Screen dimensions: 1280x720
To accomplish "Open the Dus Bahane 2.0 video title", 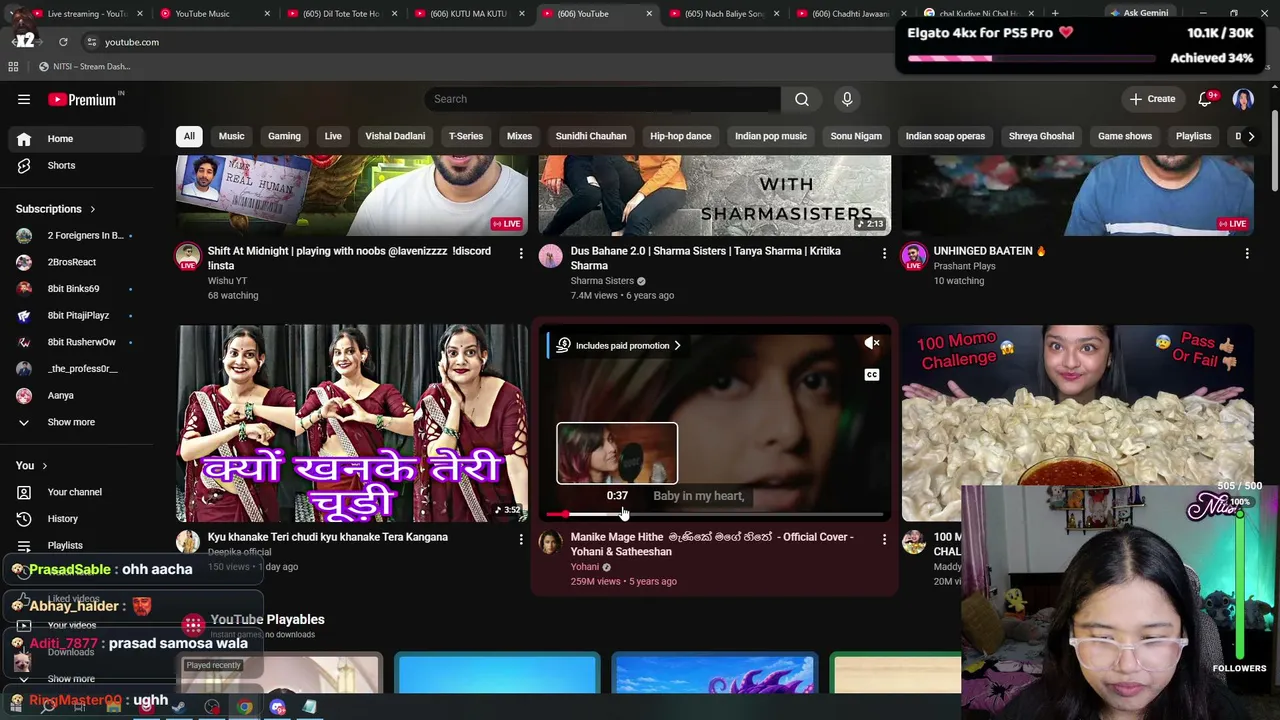I will pyautogui.click(x=705, y=258).
